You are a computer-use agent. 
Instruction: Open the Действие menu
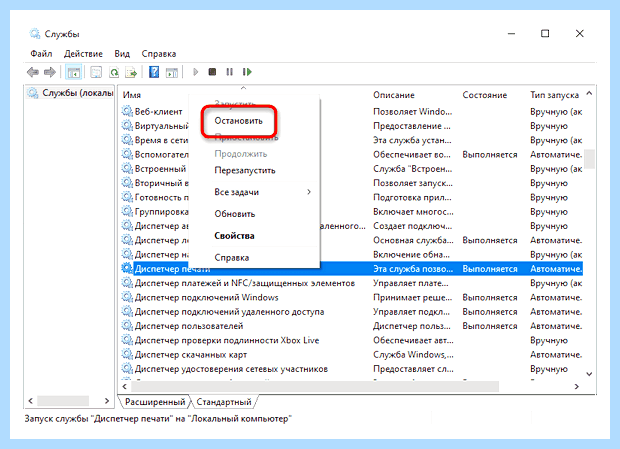pyautogui.click(x=83, y=54)
